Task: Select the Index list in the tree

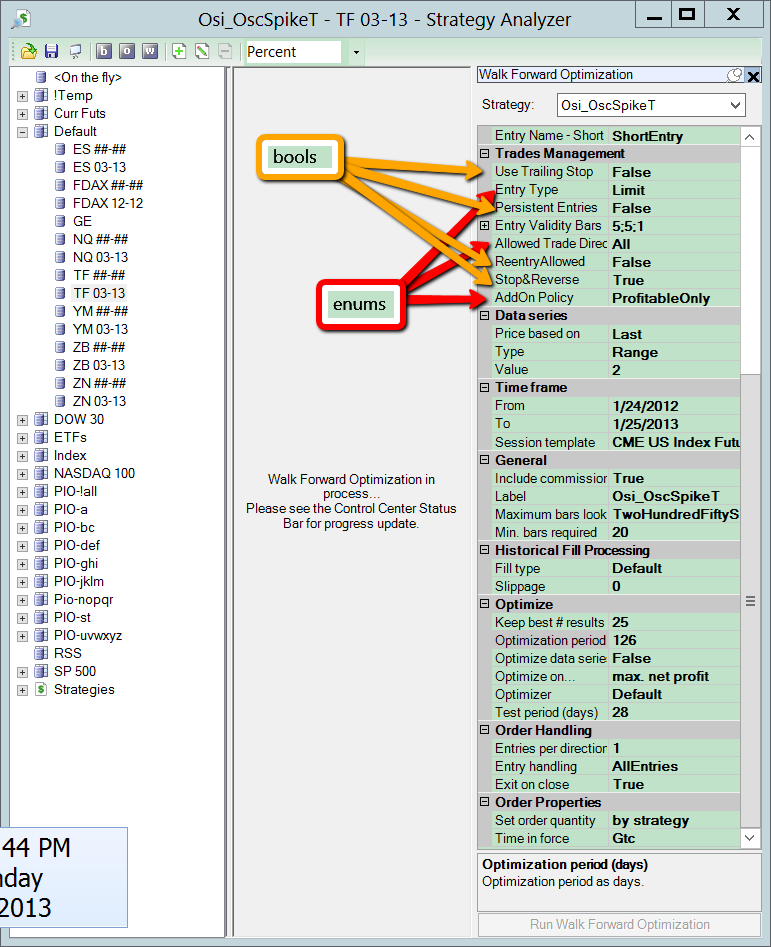Action: tap(70, 455)
